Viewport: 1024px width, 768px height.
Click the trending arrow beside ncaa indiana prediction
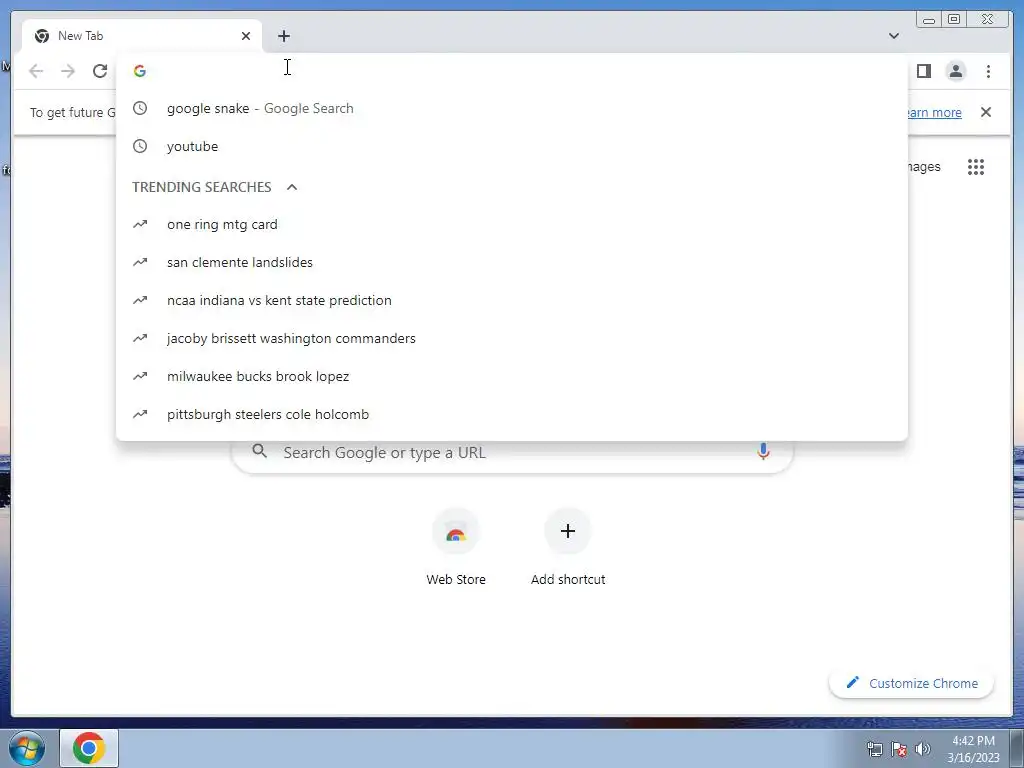pos(140,300)
